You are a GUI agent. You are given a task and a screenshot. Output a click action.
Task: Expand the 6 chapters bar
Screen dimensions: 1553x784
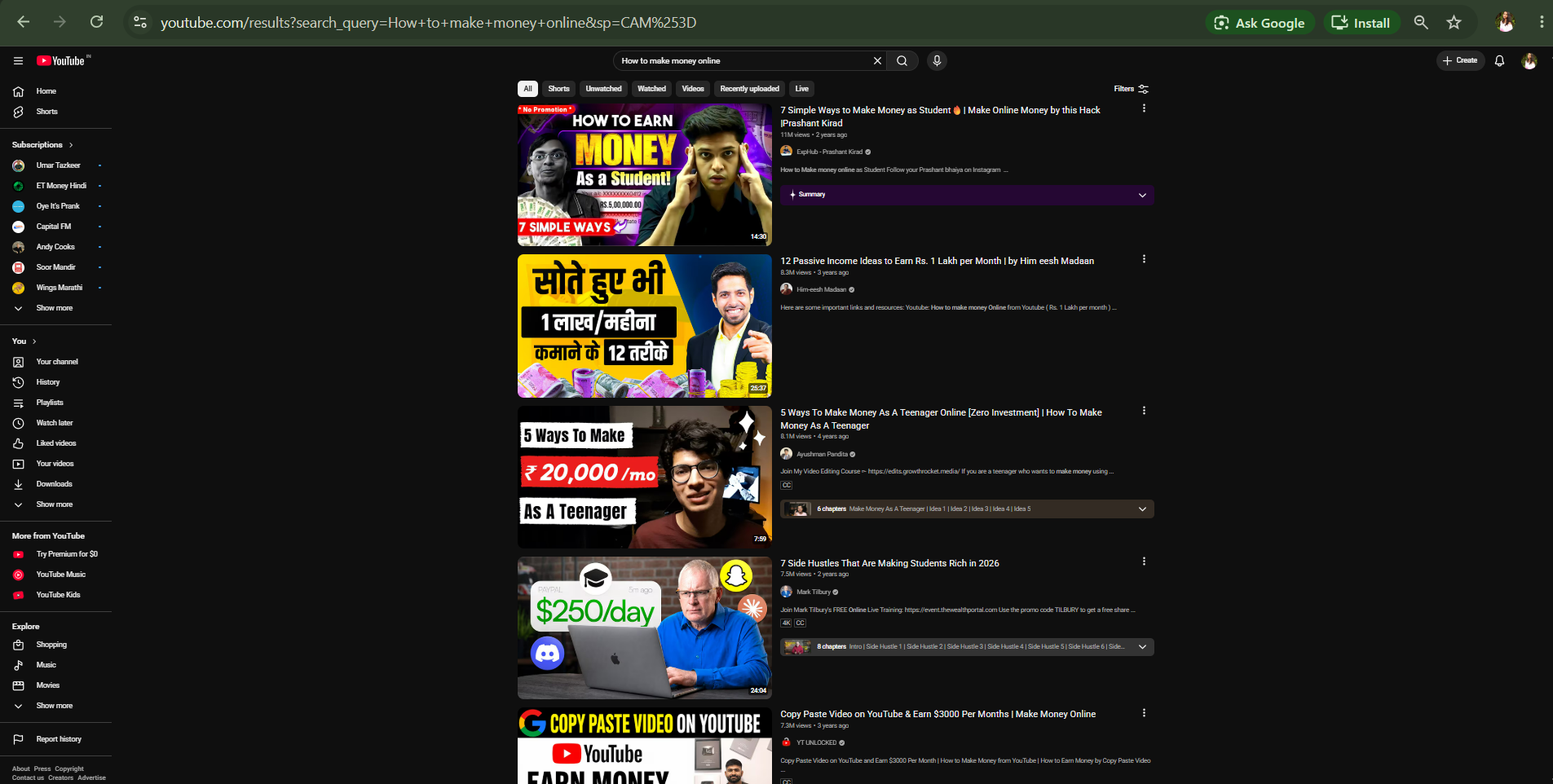coord(967,509)
